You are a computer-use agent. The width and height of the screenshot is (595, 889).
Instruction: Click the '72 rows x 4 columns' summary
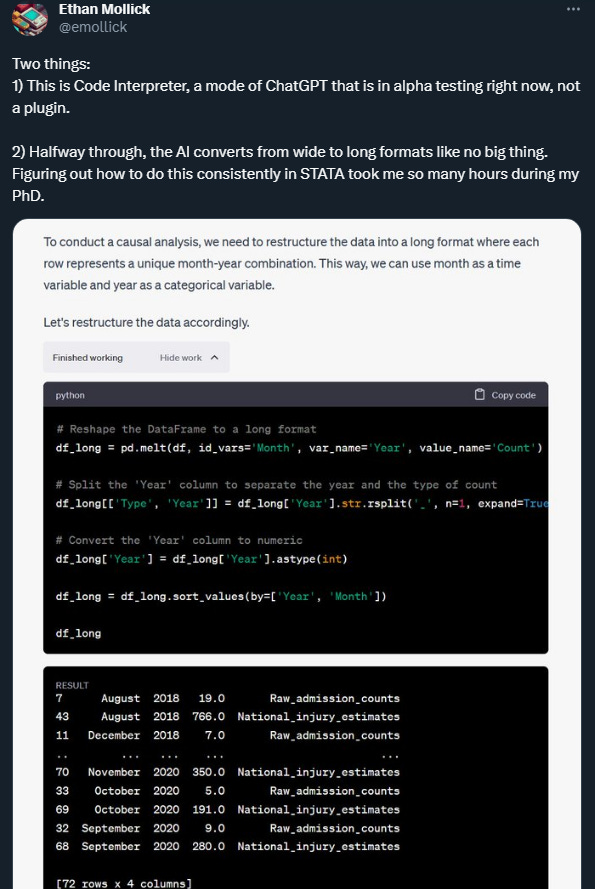tap(124, 883)
